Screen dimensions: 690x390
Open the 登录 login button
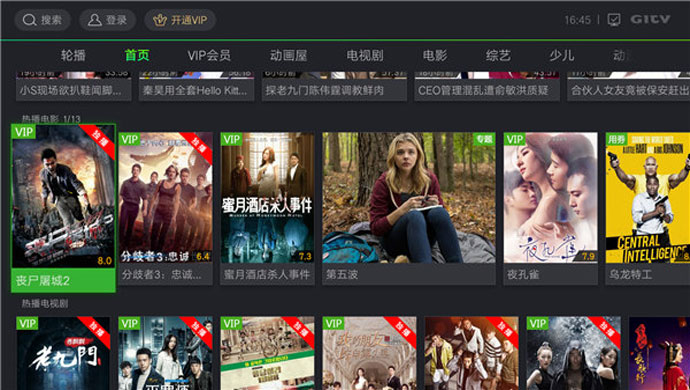[x=107, y=20]
